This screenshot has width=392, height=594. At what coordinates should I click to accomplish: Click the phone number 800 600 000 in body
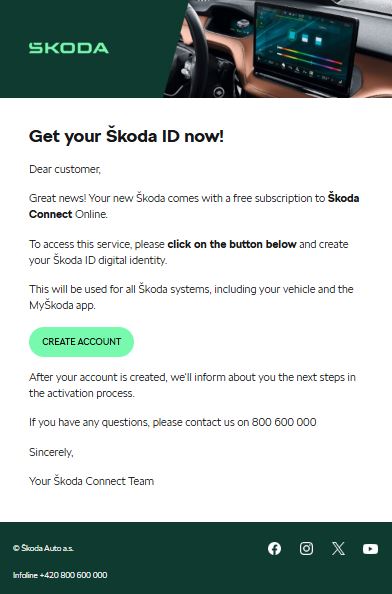point(284,422)
